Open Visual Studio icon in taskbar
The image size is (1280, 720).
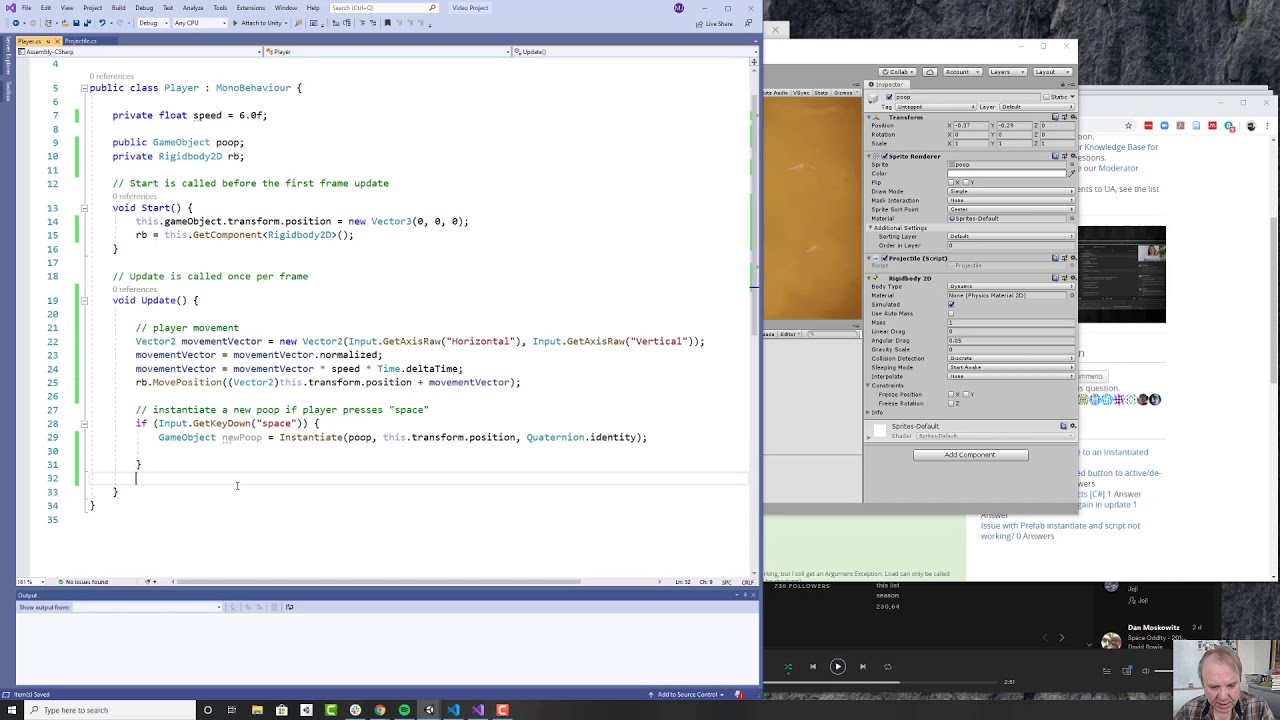pyautogui.click(x=478, y=710)
